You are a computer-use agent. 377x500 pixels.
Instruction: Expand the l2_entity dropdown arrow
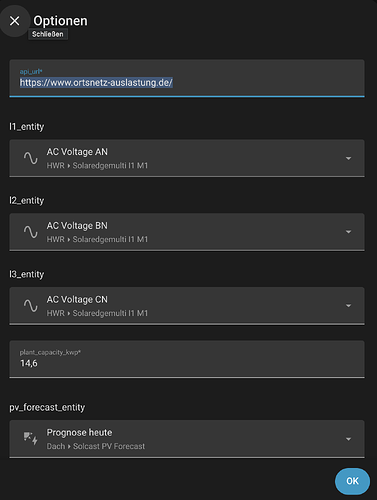click(x=348, y=232)
